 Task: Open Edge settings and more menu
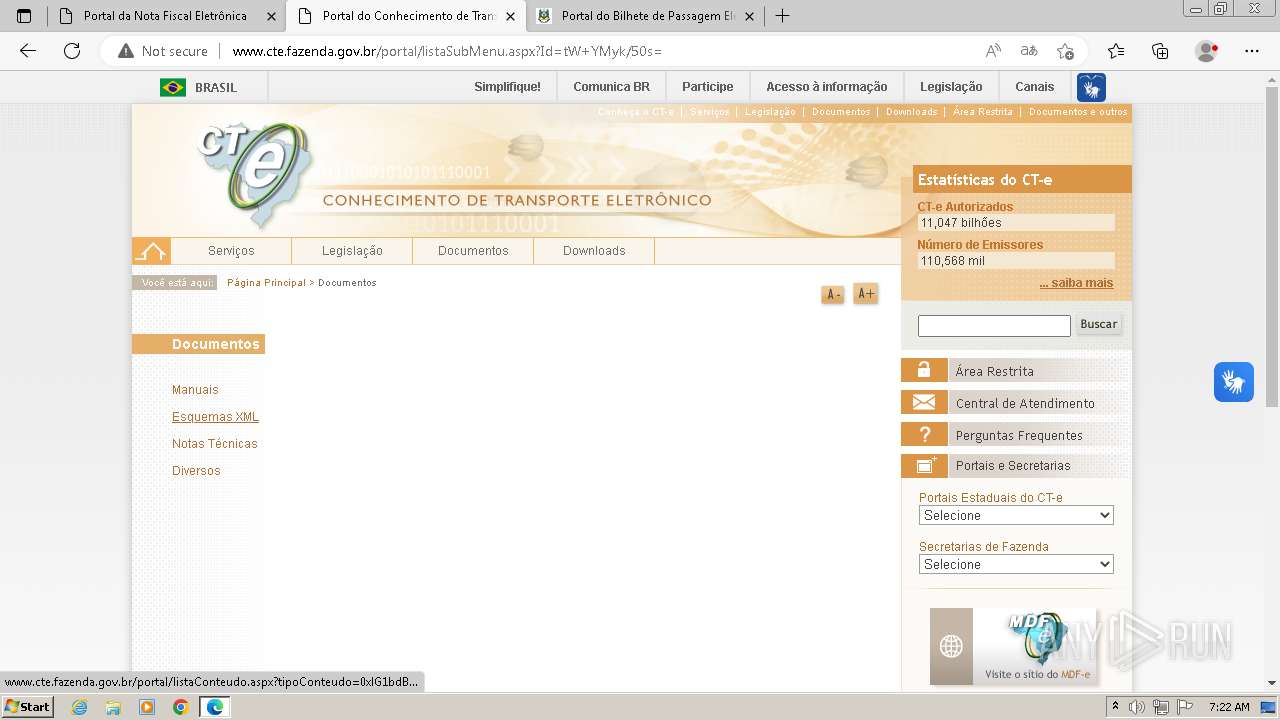(x=1252, y=51)
